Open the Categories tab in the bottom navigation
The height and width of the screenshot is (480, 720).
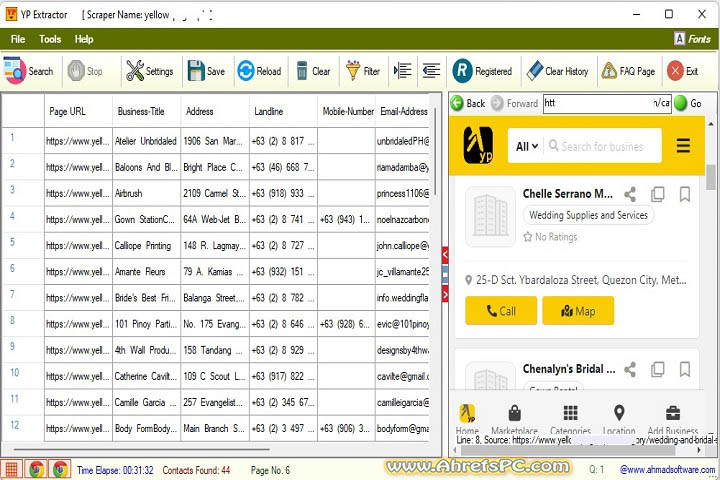[570, 420]
